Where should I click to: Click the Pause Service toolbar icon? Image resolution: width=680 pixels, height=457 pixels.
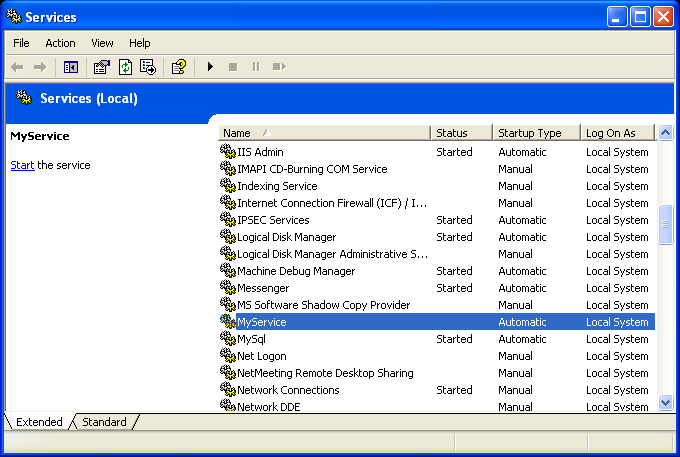tap(256, 67)
